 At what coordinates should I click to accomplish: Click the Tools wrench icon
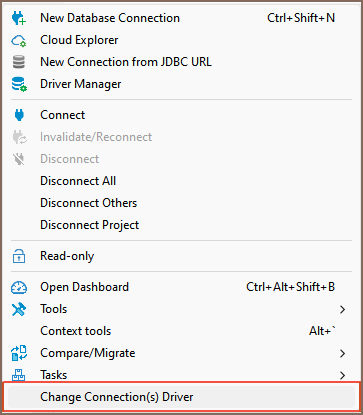[x=19, y=309]
